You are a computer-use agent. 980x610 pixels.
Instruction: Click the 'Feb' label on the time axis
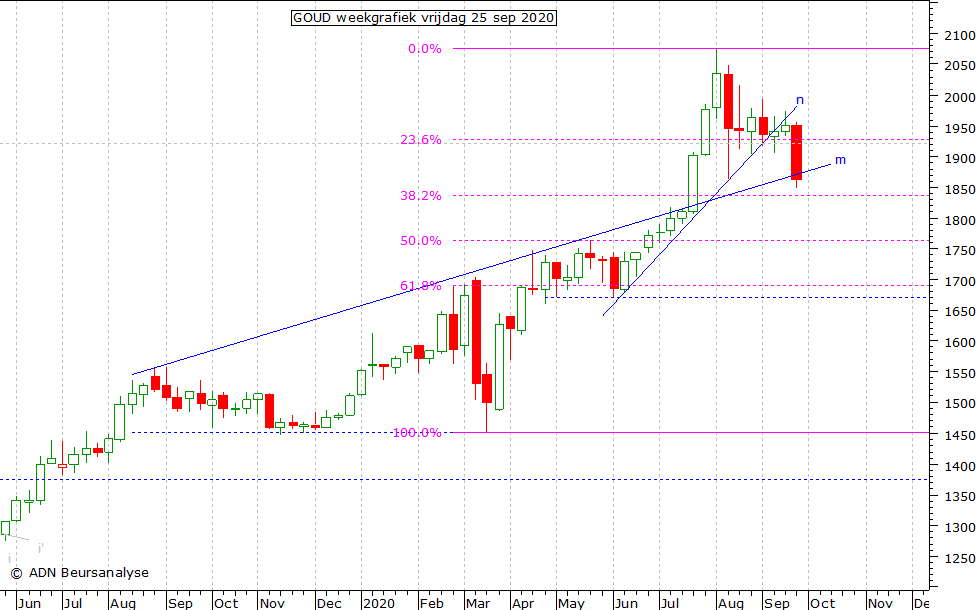pyautogui.click(x=432, y=603)
